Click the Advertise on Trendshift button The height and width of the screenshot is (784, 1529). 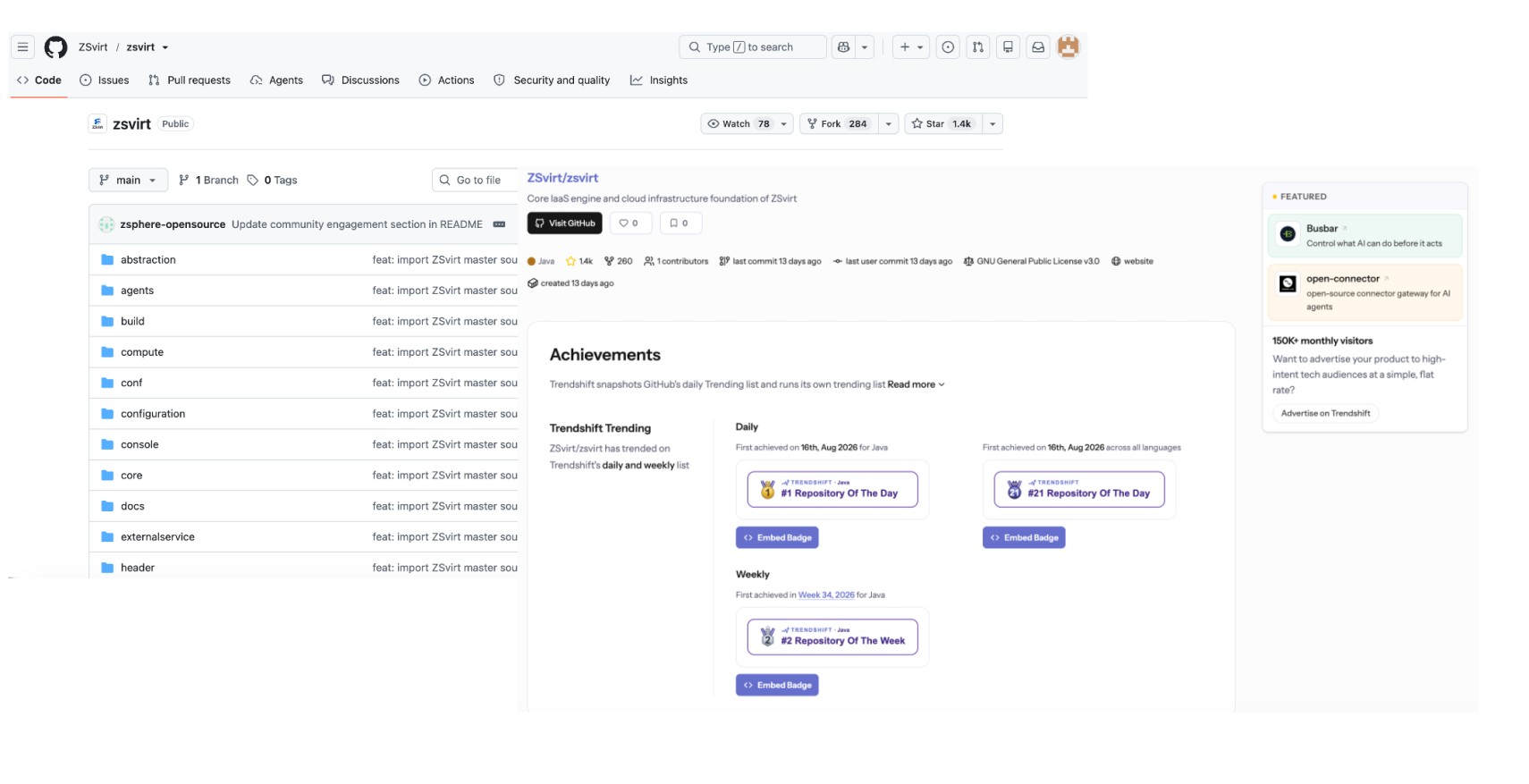(1325, 413)
